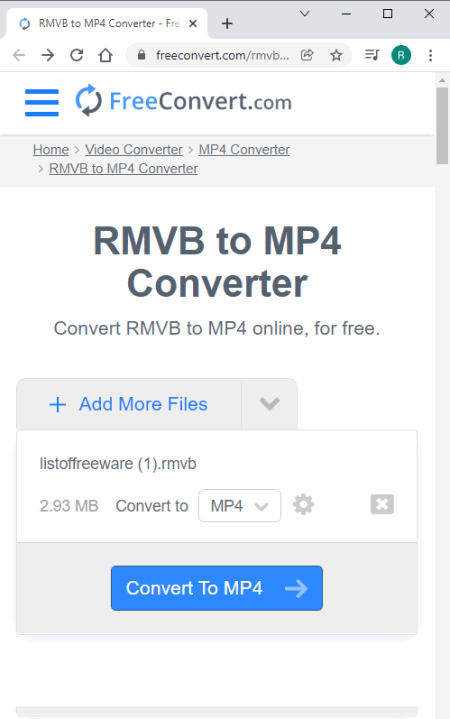Bookmark this page with the star icon

336,55
